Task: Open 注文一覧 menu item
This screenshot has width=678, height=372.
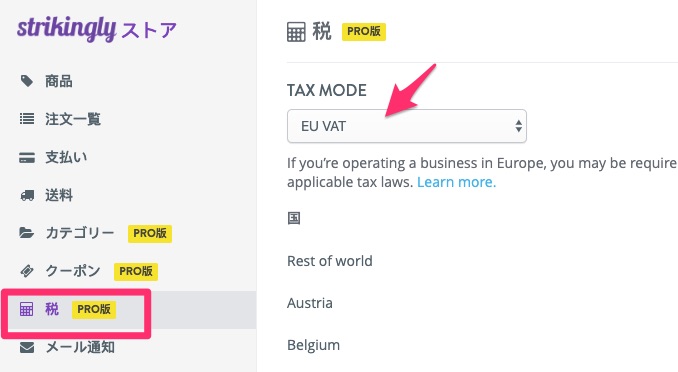Action: pos(73,119)
